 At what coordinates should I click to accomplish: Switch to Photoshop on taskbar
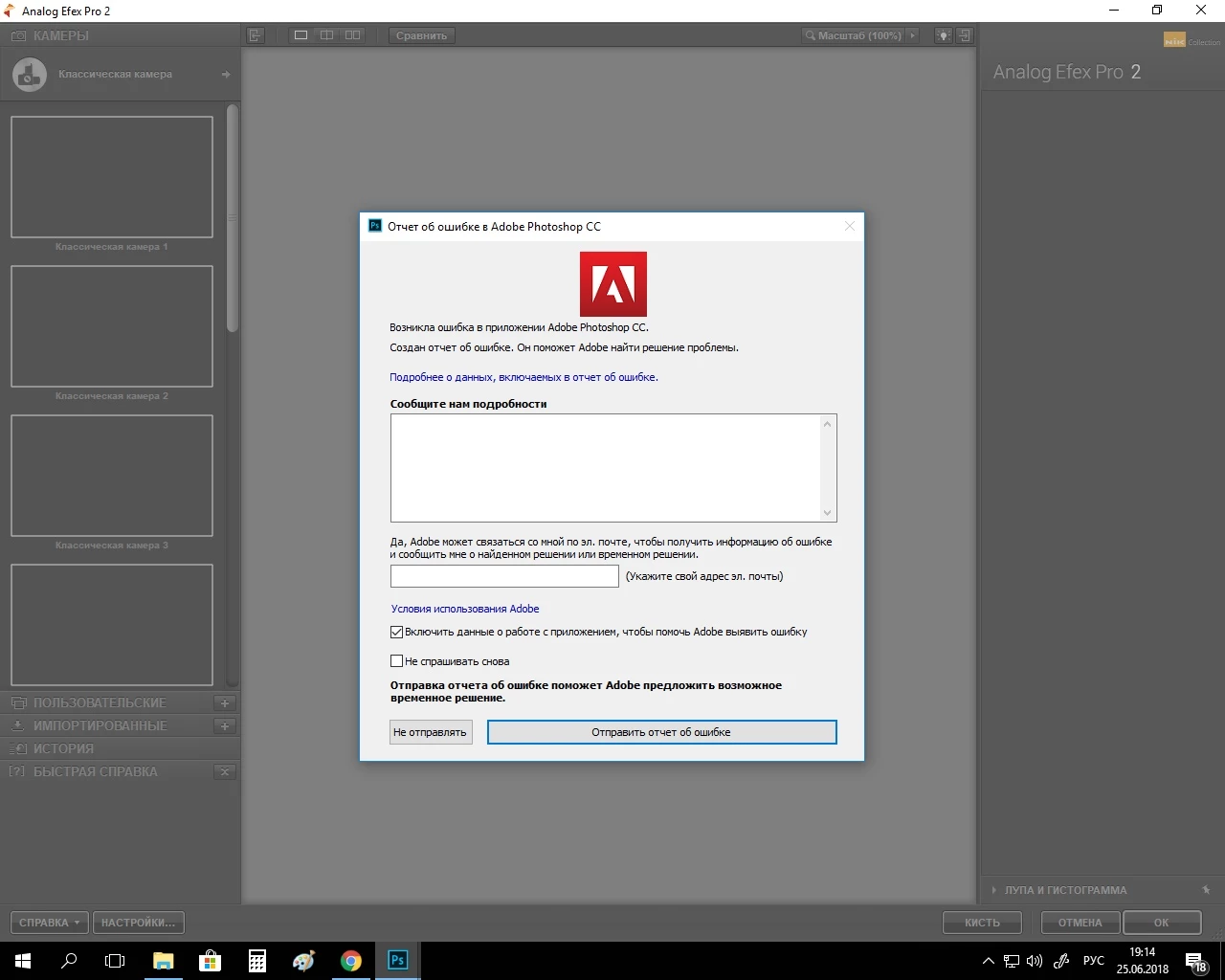(x=398, y=961)
